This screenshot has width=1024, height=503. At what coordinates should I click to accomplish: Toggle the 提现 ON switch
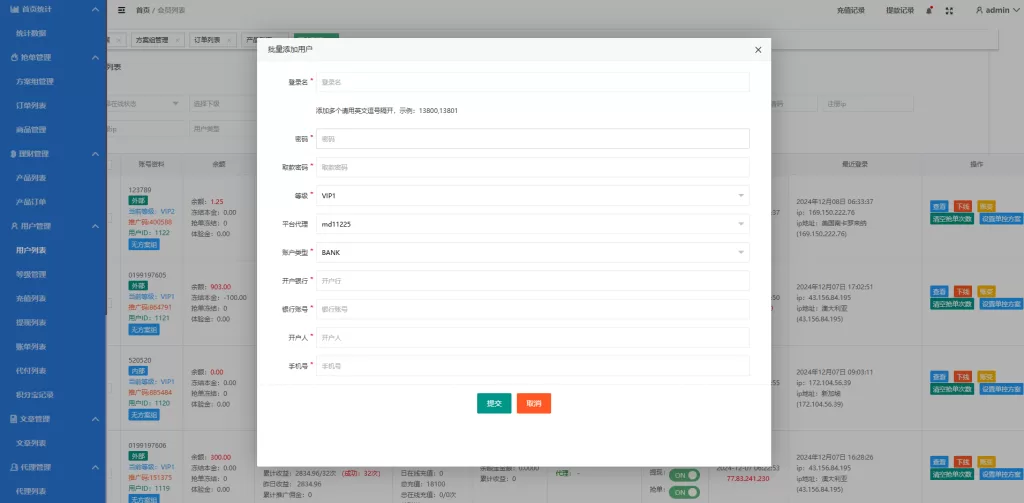pos(684,476)
